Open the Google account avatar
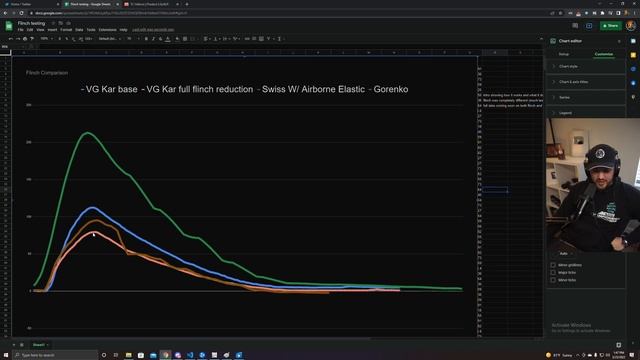Screen dimensions: 640x360 tap(631, 26)
